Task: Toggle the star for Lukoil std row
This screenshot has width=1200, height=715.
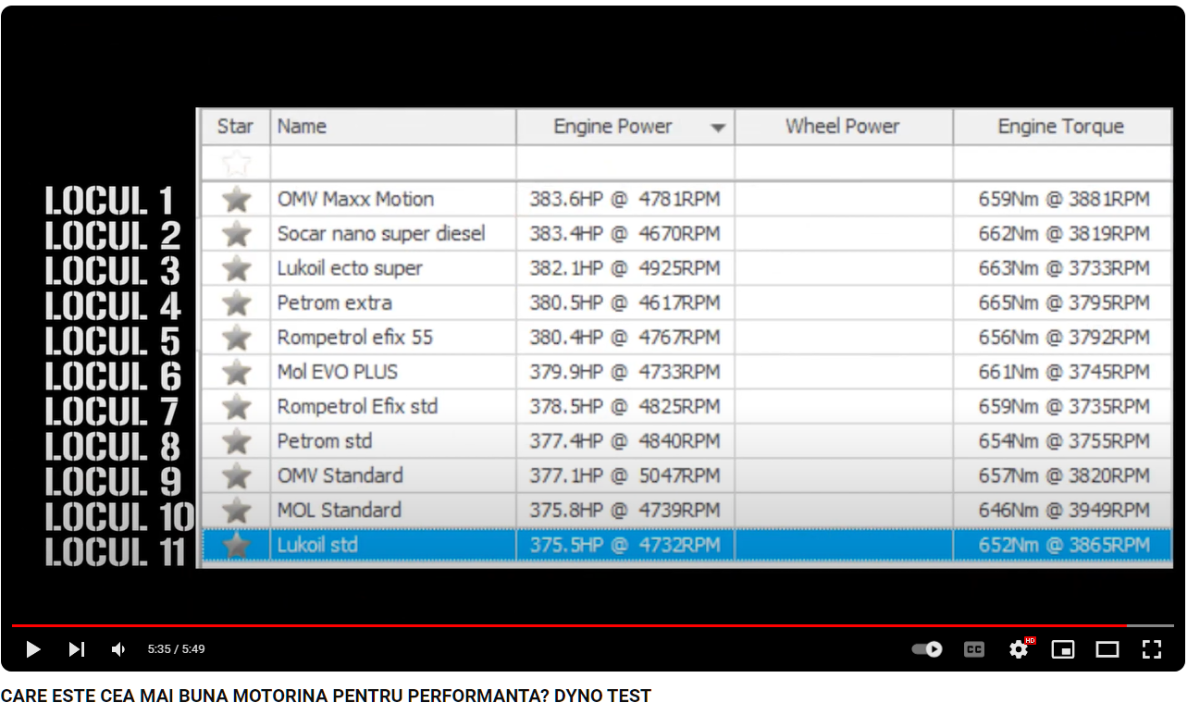Action: tap(236, 545)
